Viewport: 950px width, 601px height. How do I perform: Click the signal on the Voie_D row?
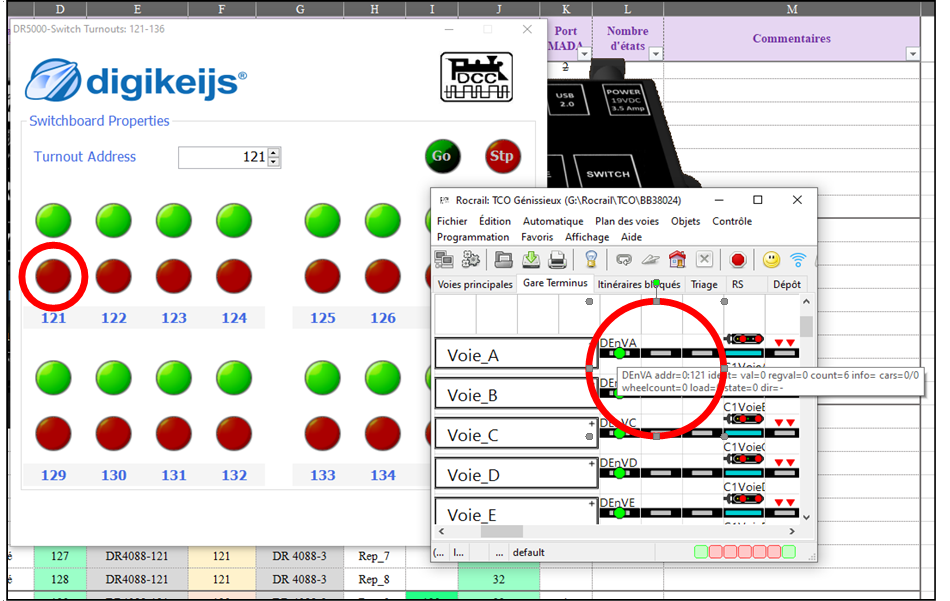tap(745, 459)
